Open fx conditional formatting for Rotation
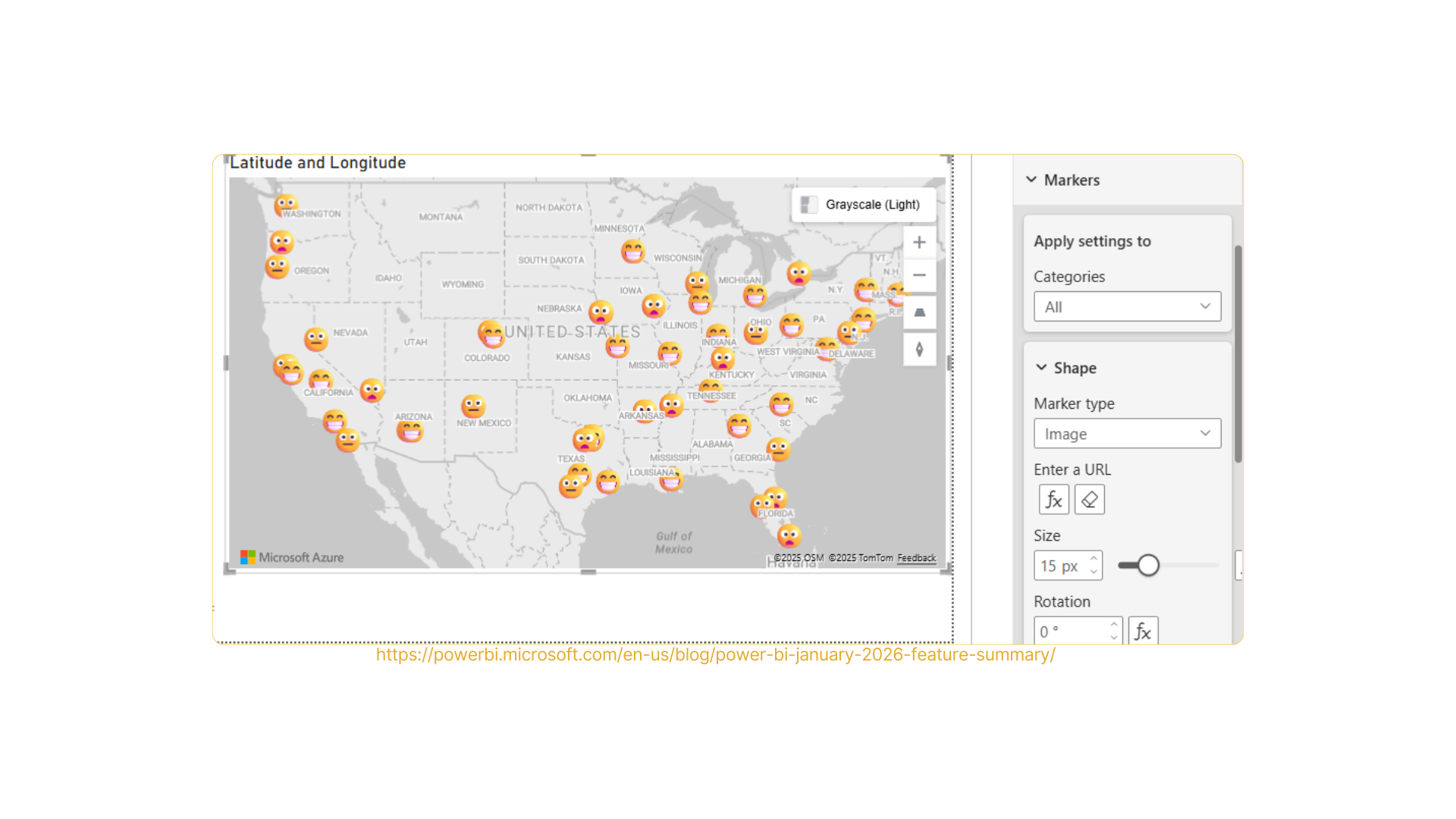Screen dimensions: 1456x819 pos(1143,631)
